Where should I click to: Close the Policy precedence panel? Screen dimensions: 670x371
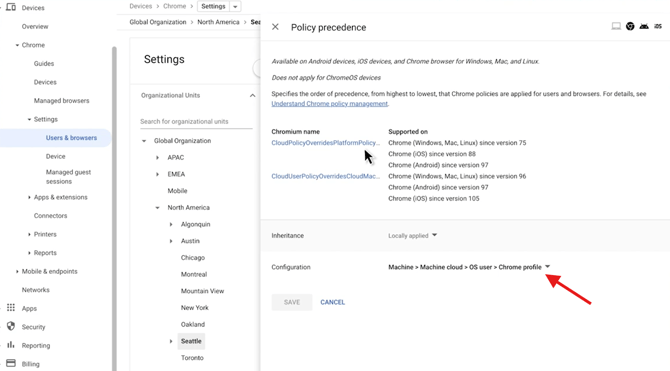click(275, 27)
